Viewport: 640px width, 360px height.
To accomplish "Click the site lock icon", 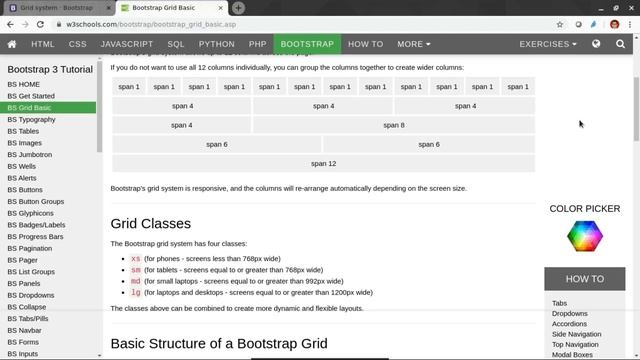I will coord(59,24).
